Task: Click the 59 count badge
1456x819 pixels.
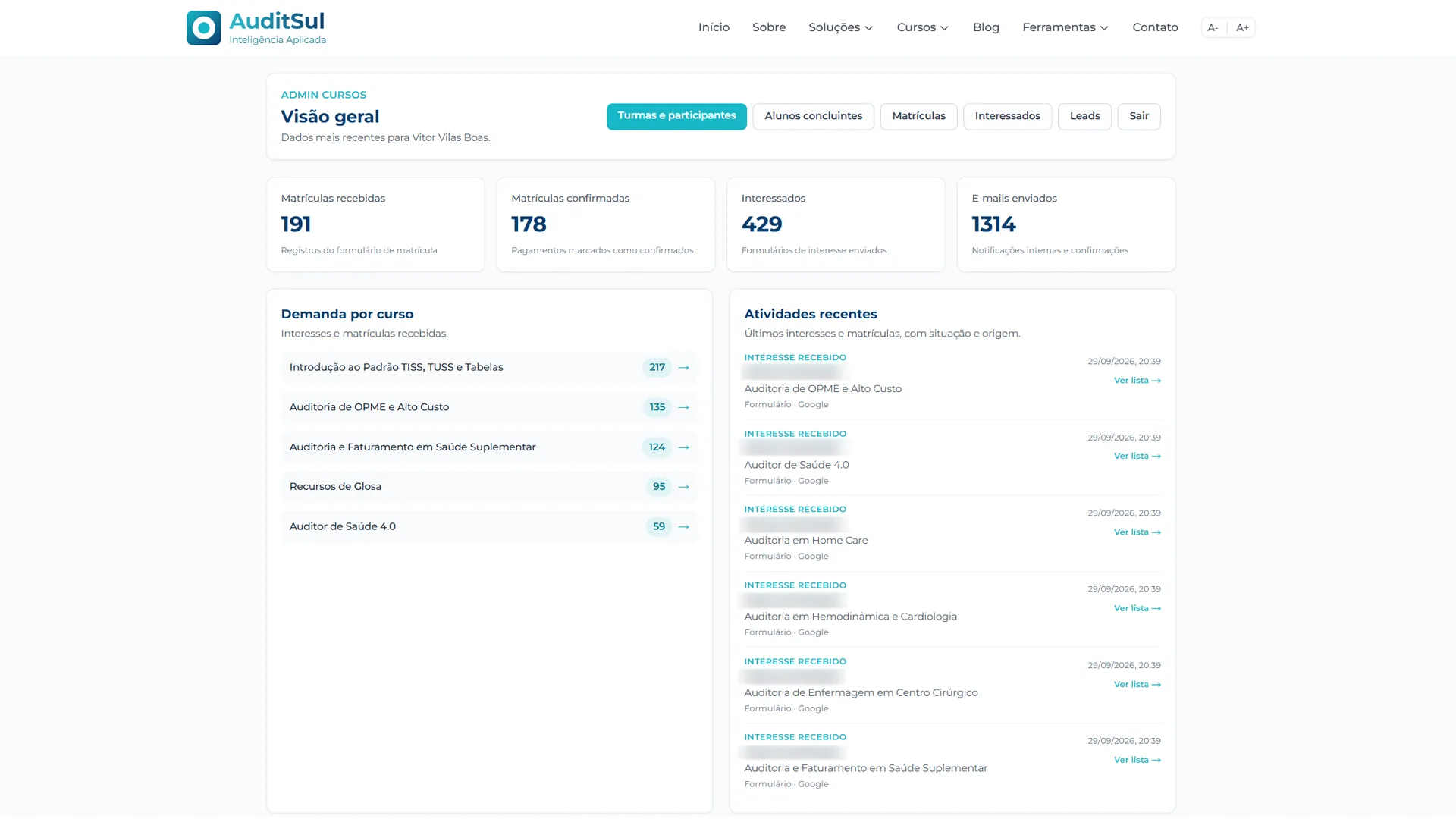Action: pyautogui.click(x=659, y=527)
